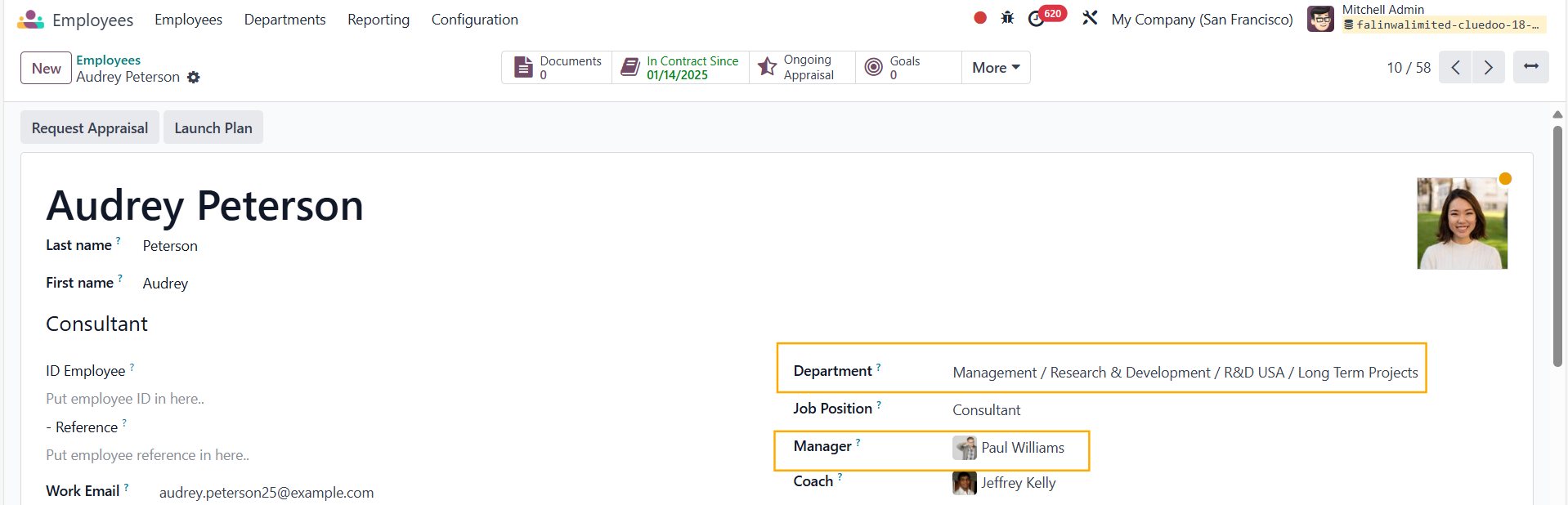The width and height of the screenshot is (1568, 505).
Task: Open the activities clock icon with 620 badge
Action: (x=1037, y=19)
